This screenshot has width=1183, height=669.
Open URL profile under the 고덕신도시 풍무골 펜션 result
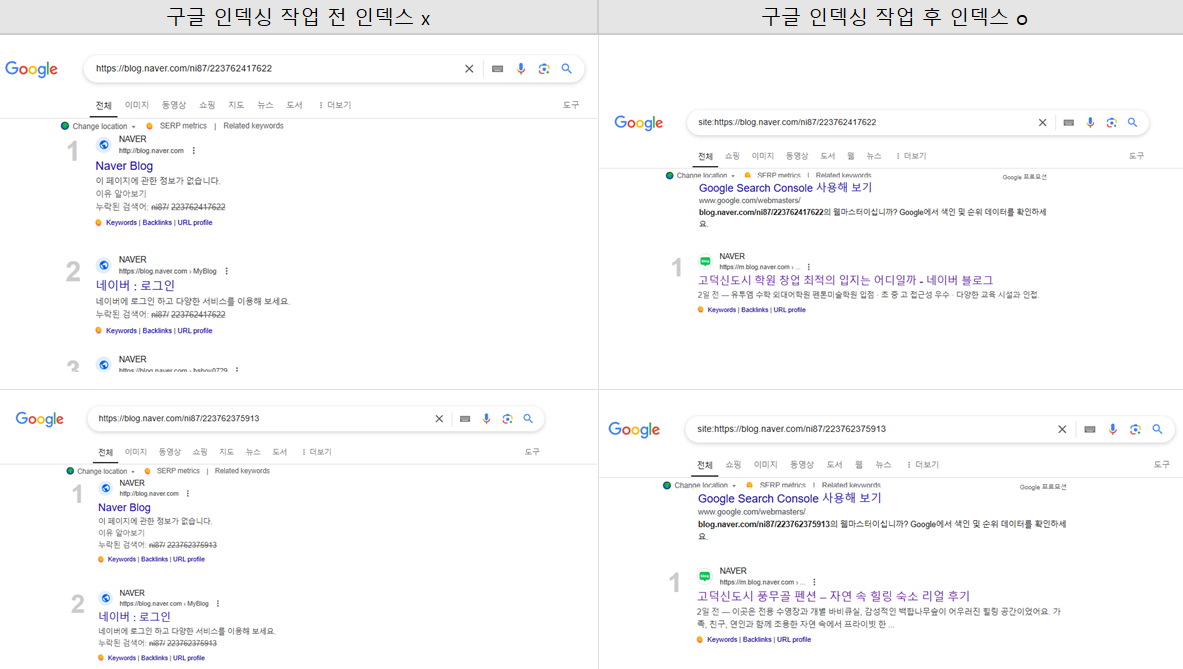pos(794,640)
